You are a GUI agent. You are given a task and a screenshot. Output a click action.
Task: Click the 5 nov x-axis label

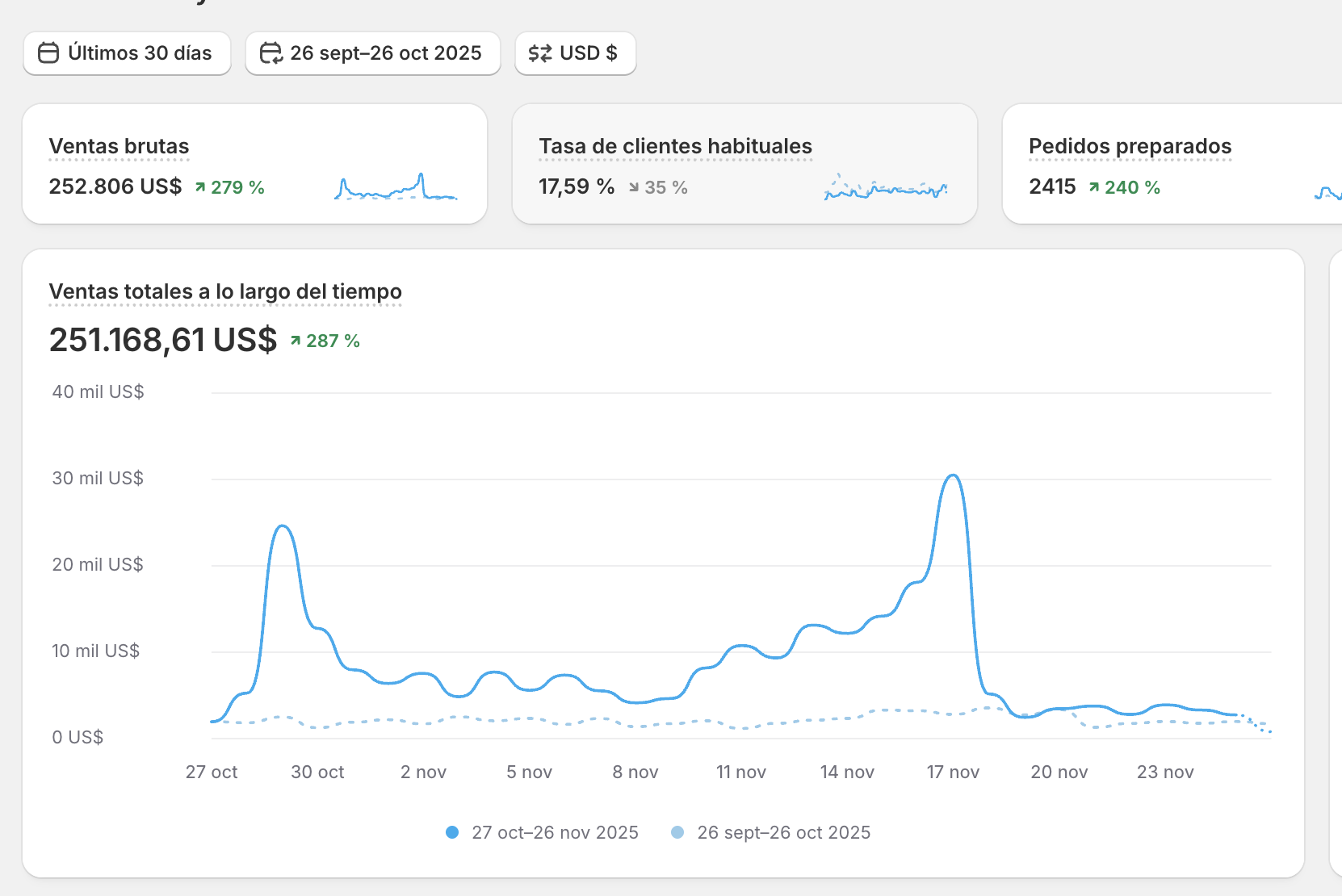pos(529,772)
